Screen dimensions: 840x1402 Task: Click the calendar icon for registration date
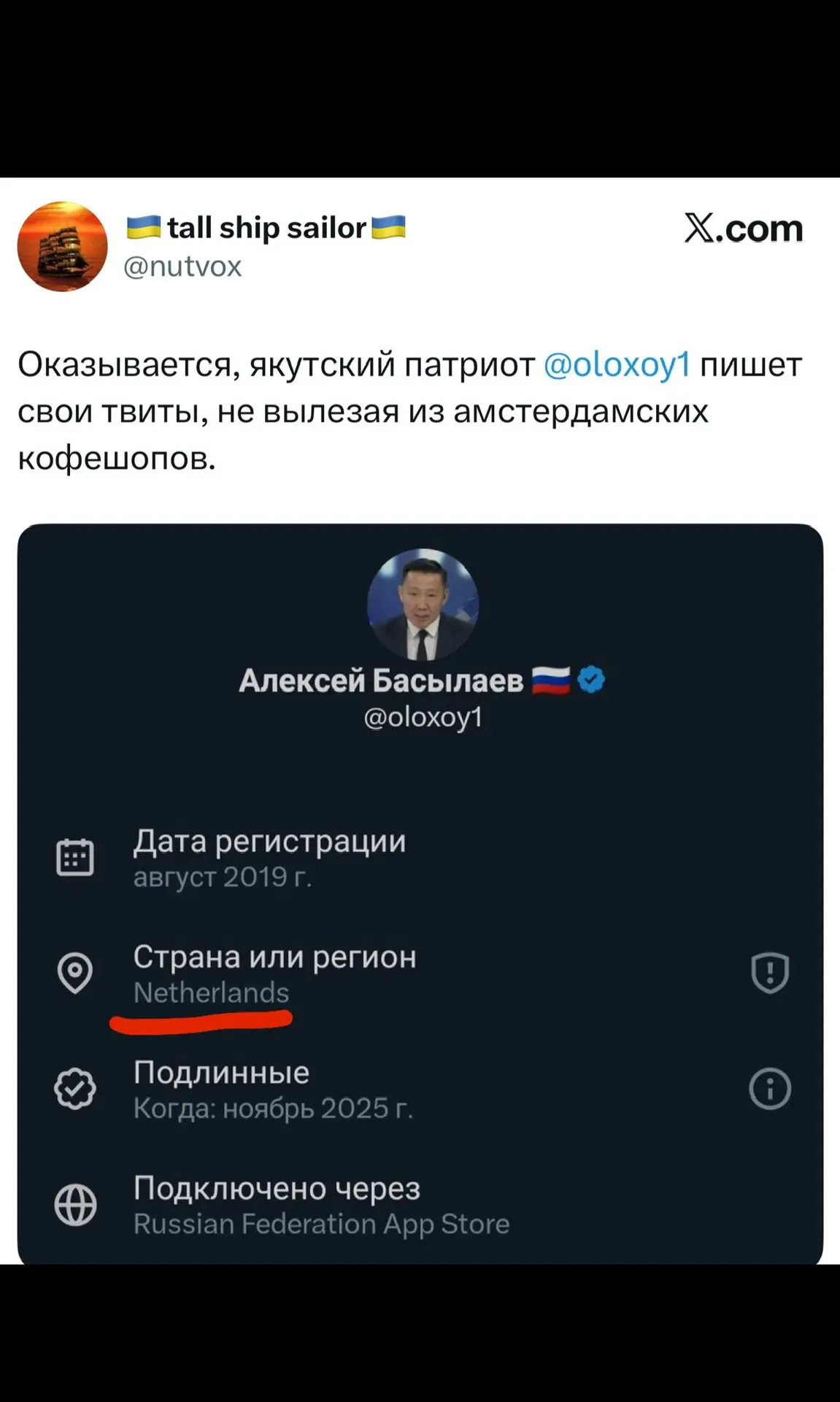(75, 857)
